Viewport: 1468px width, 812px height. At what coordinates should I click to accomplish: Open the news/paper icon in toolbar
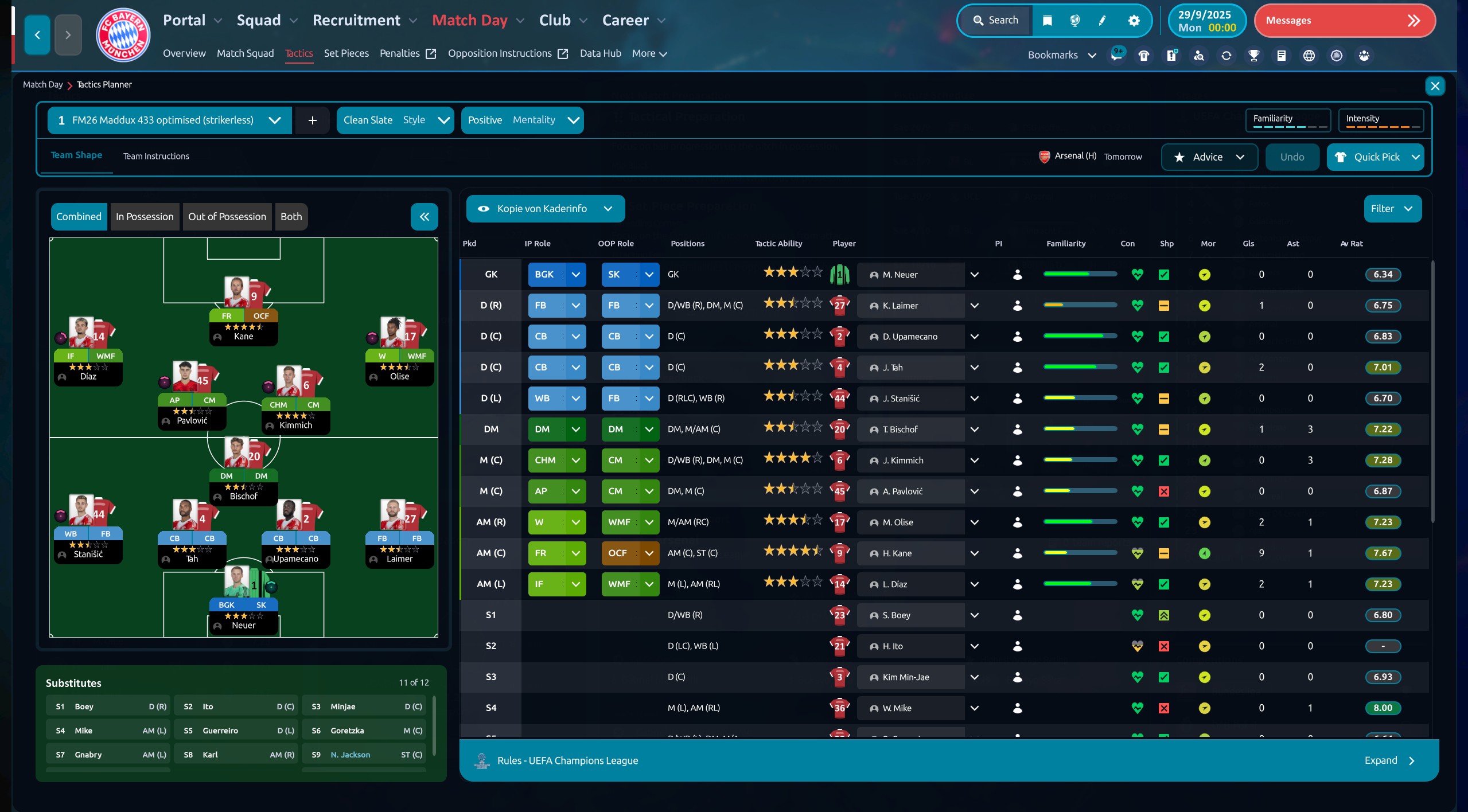[1282, 55]
